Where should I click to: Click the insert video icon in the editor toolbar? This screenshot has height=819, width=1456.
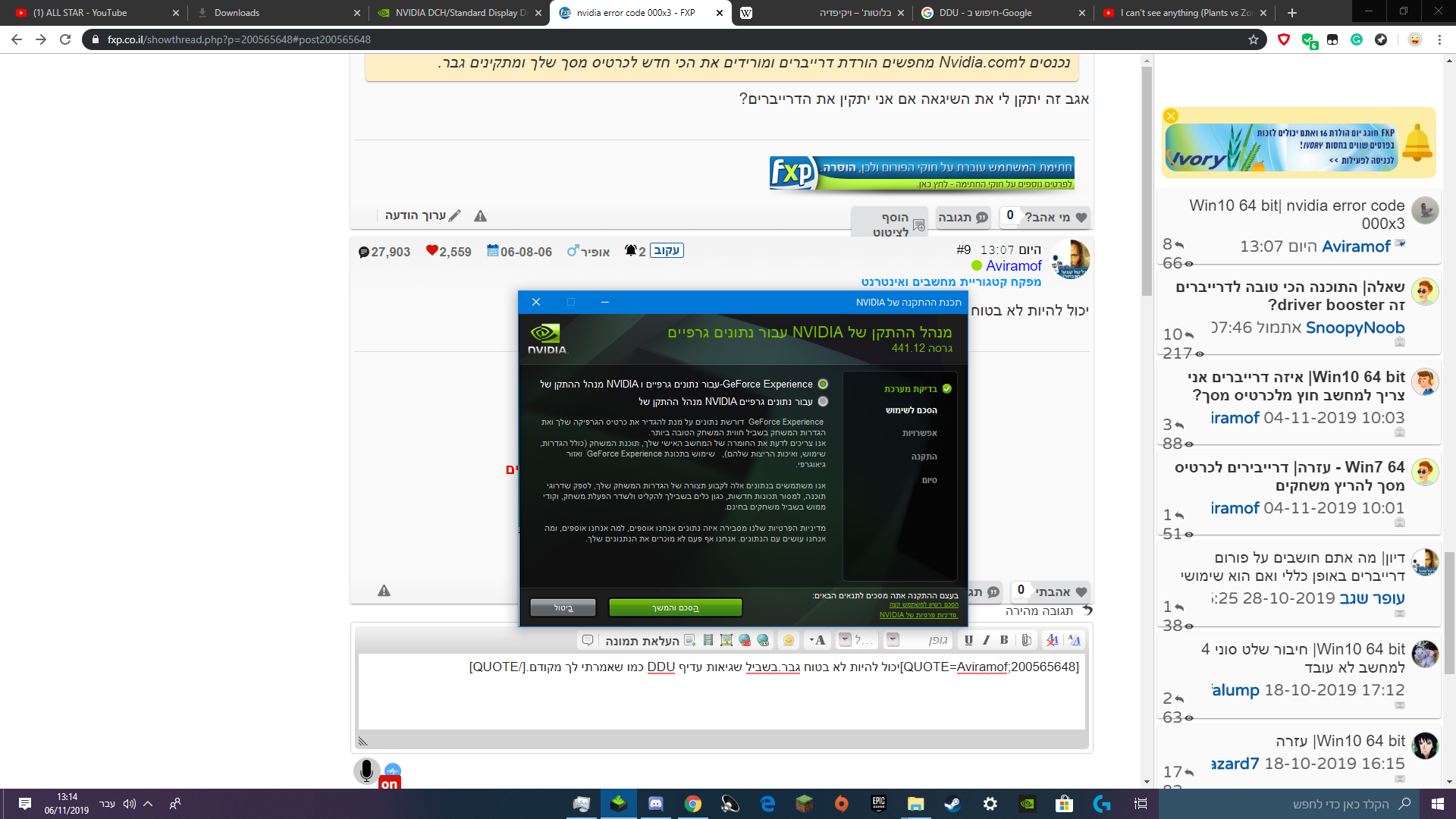click(709, 640)
